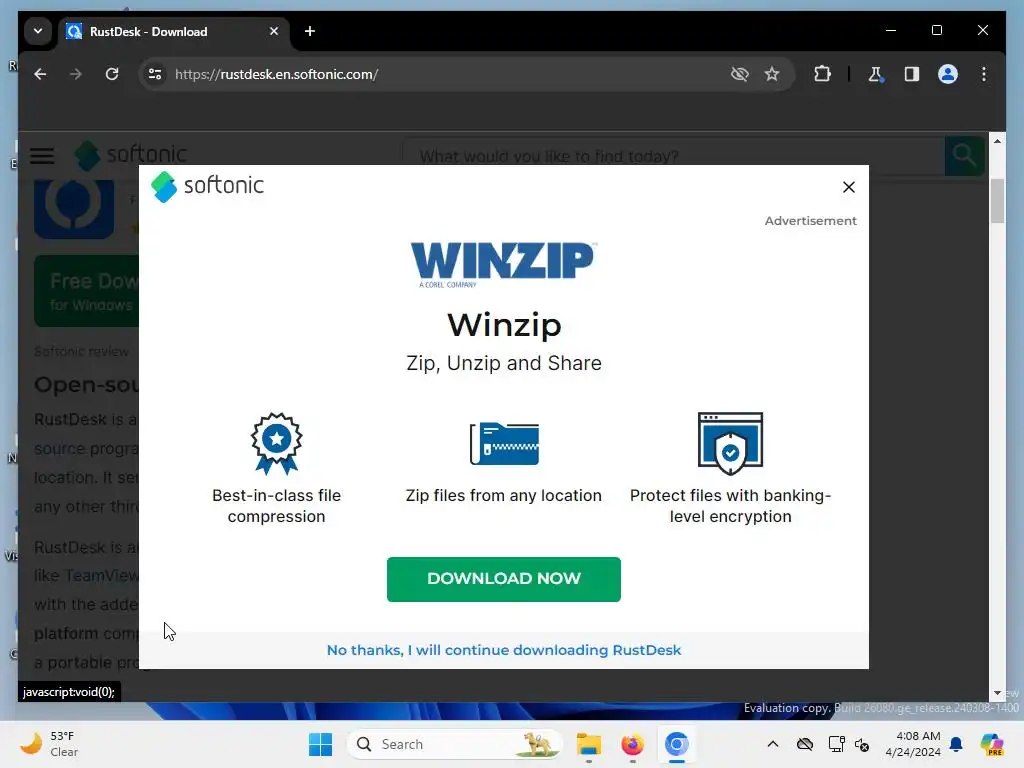
Task: Select the RustDesk - Download tab
Action: point(172,31)
